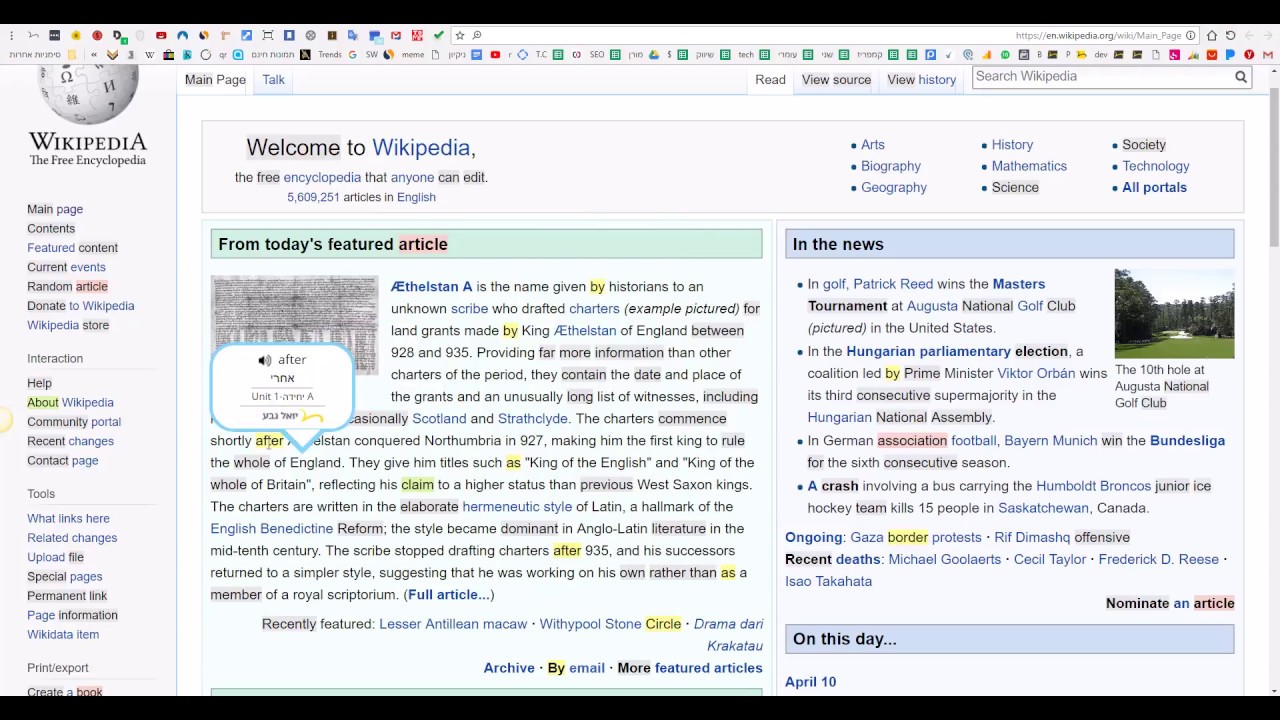
Task: Click the Wikipedia search magnifier icon
Action: tap(1241, 77)
